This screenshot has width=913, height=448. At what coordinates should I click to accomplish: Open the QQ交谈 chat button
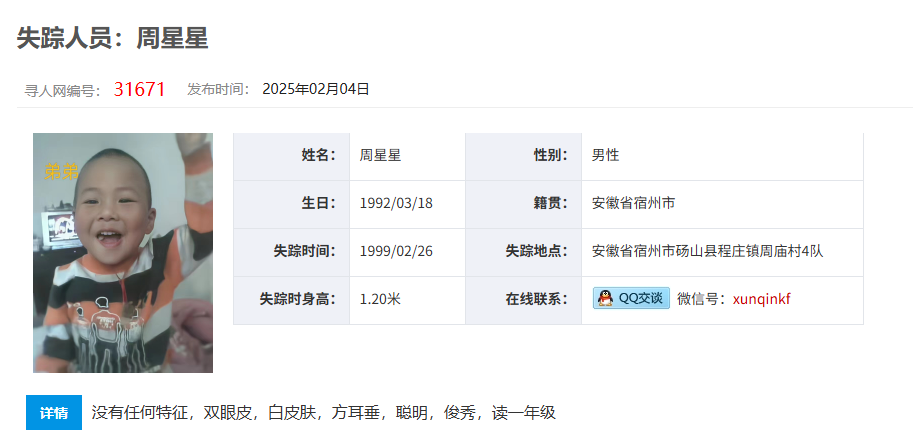(x=631, y=298)
